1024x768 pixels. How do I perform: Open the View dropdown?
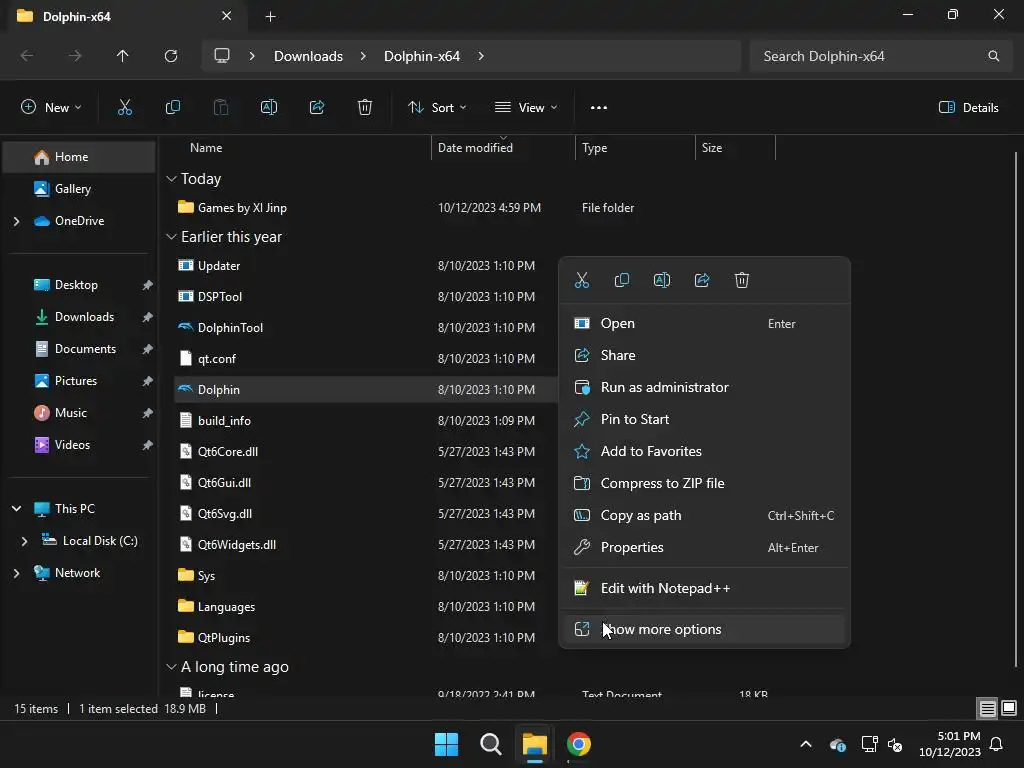click(x=526, y=108)
